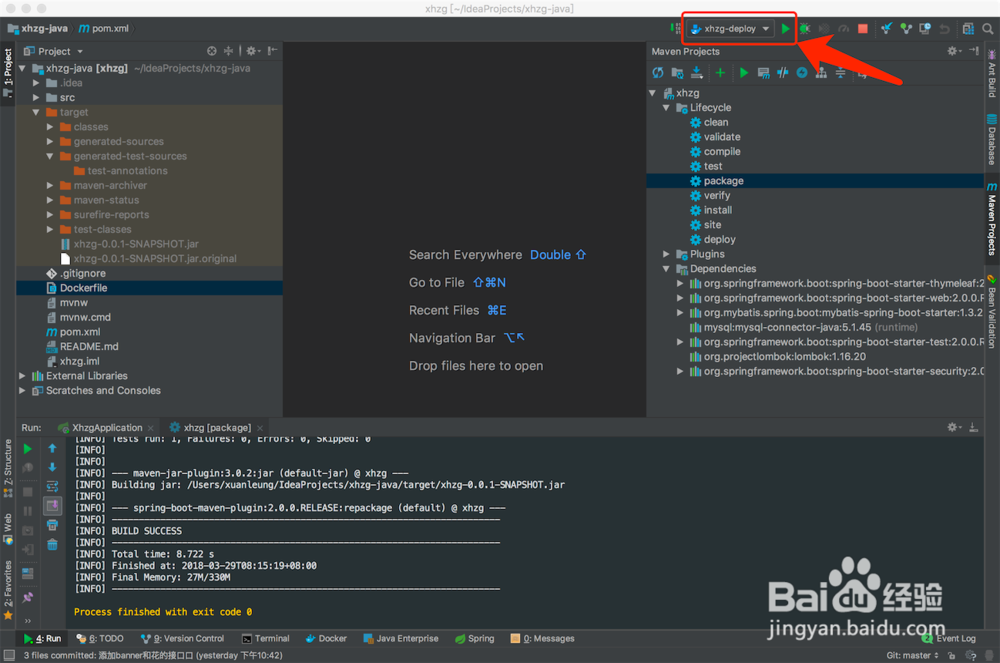Open the Ant Build side panel
This screenshot has width=1000, height=663.
click(x=992, y=73)
